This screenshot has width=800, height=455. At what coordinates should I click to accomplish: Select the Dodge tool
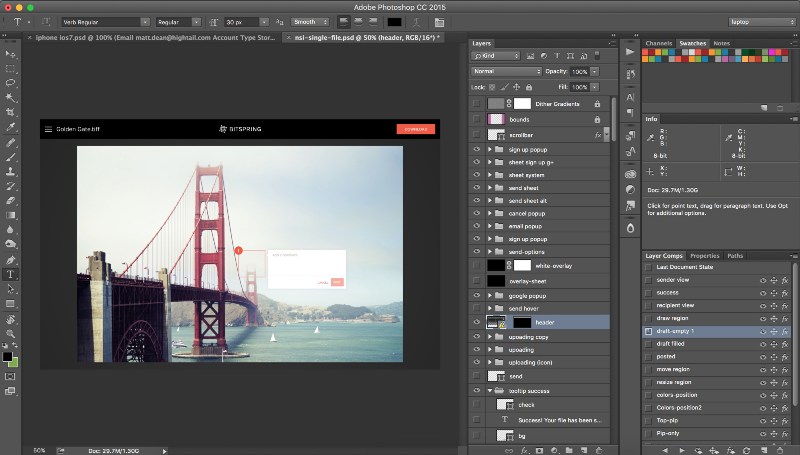tap(10, 244)
